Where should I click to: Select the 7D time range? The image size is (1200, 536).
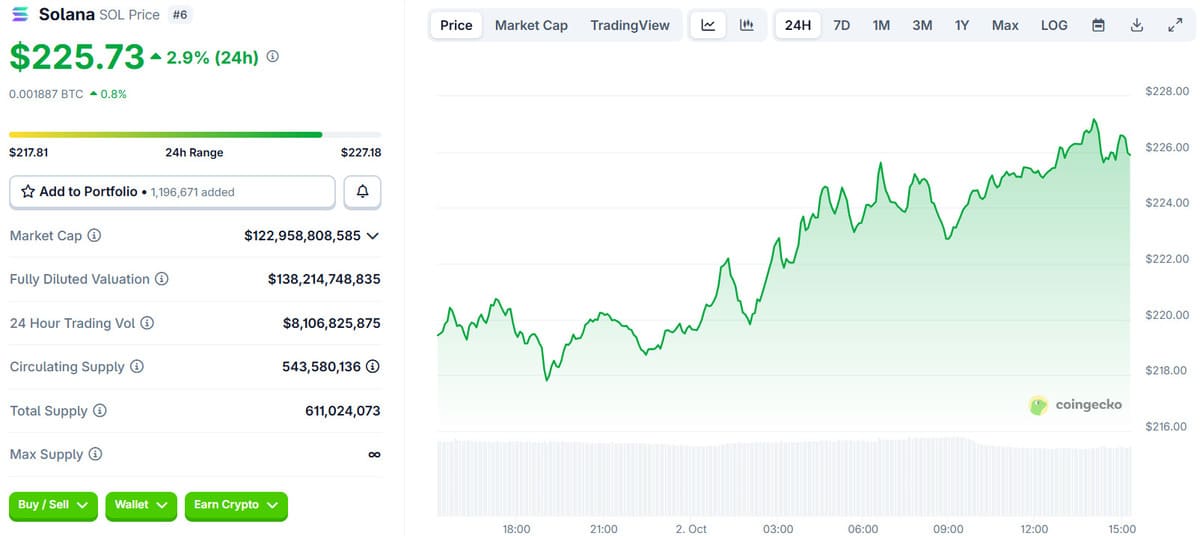[x=841, y=25]
